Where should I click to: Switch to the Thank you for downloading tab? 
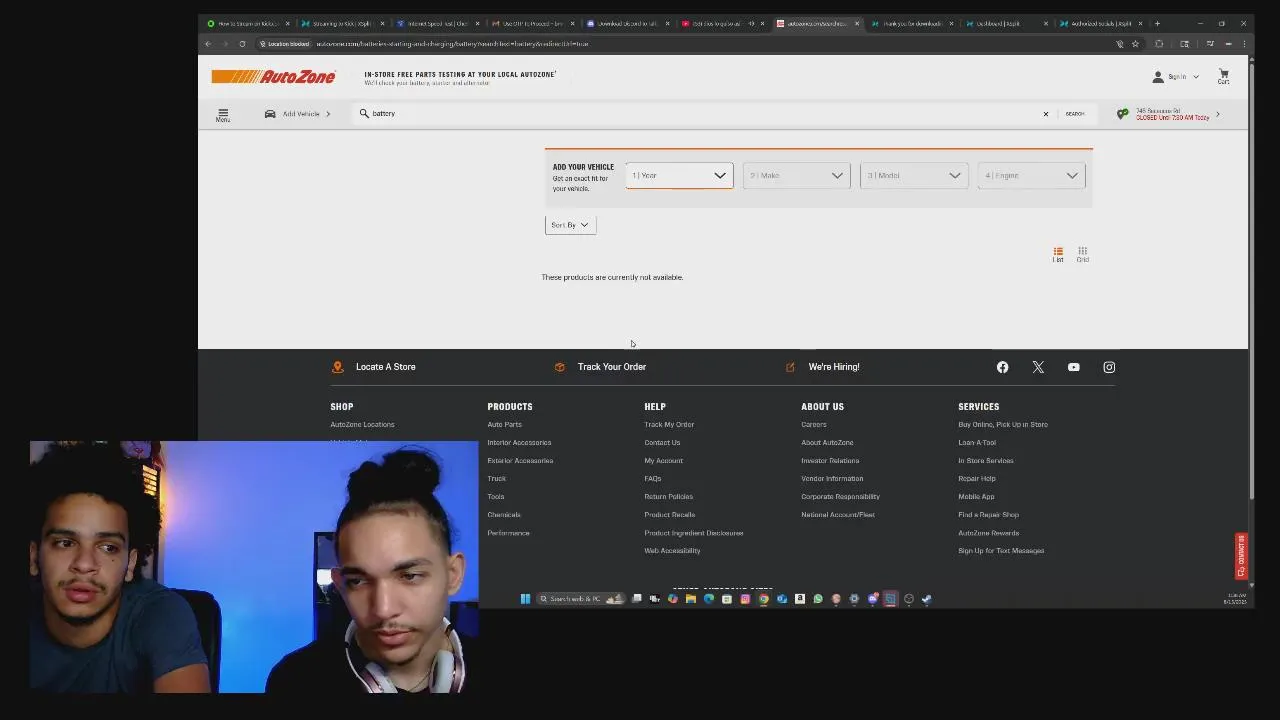[x=910, y=23]
